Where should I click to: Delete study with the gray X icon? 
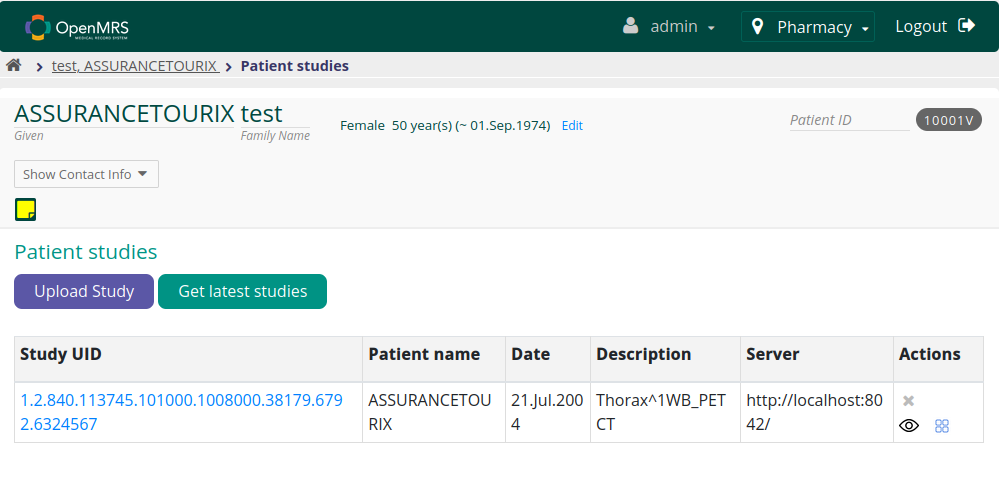coord(909,401)
